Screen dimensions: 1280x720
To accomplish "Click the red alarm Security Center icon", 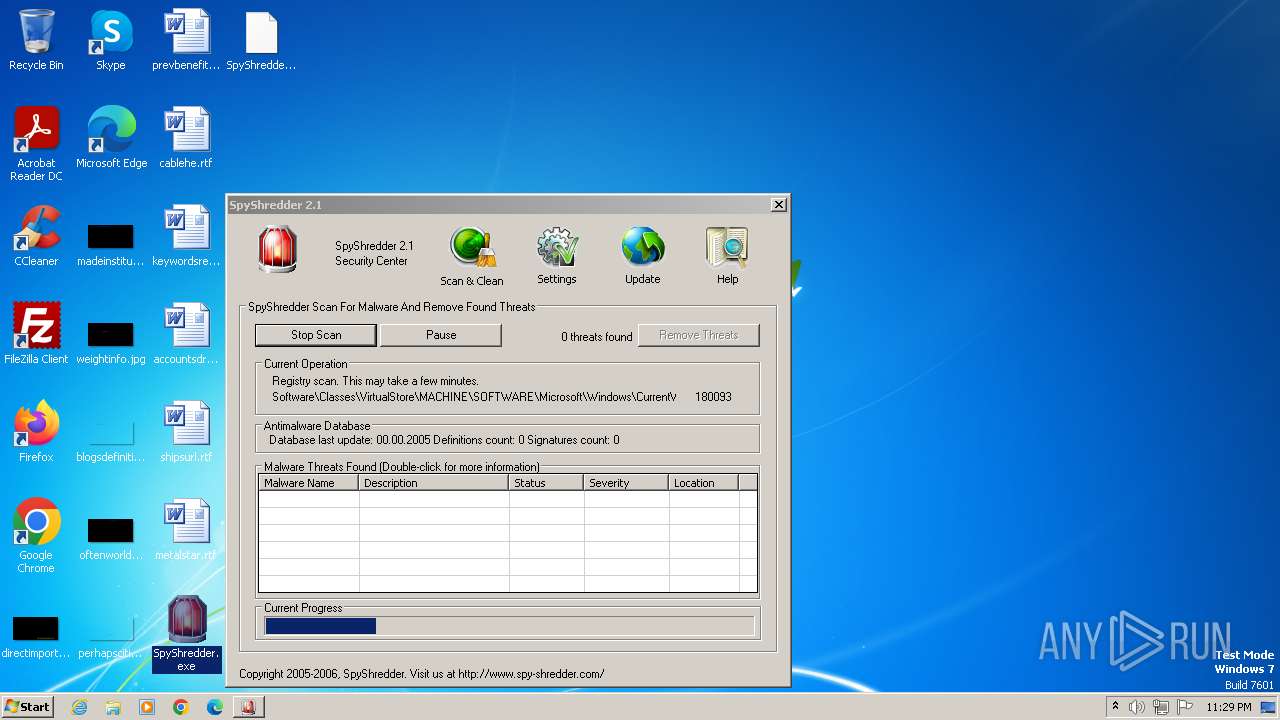I will click(277, 250).
